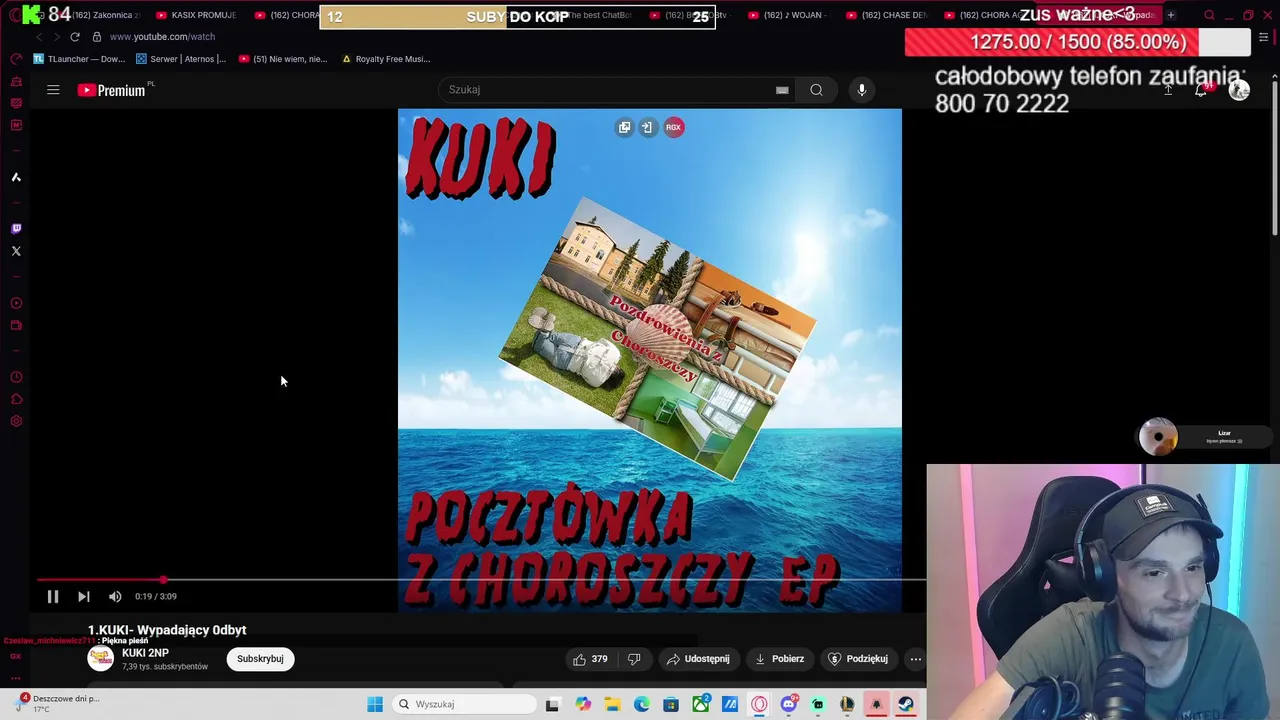Open the KUKI 2NP channel name
The height and width of the screenshot is (720, 1280).
(x=145, y=653)
